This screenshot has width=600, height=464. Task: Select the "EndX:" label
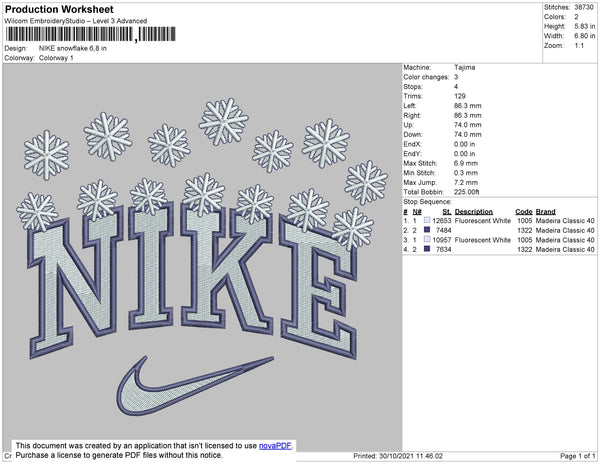pyautogui.click(x=412, y=144)
